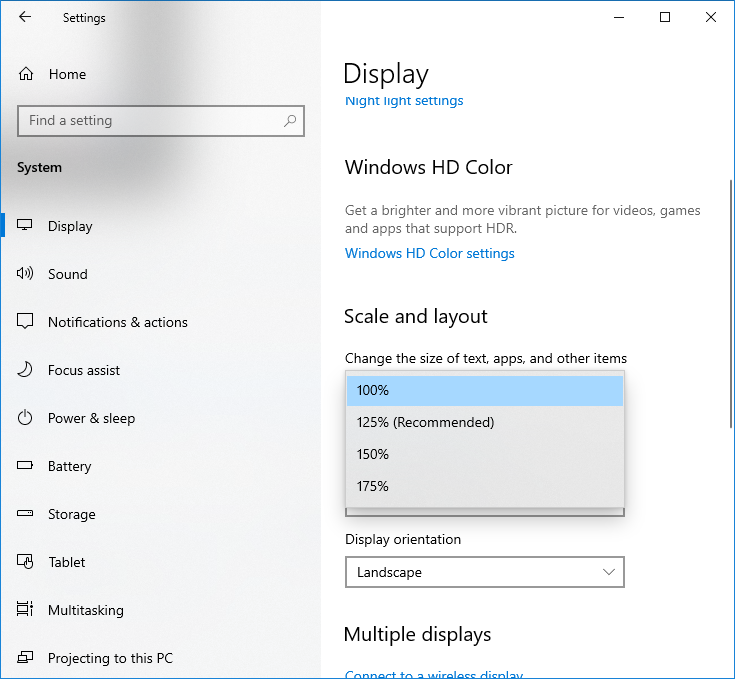Click the Power & sleep power icon
Viewport: 735px width, 679px height.
click(x=25, y=418)
